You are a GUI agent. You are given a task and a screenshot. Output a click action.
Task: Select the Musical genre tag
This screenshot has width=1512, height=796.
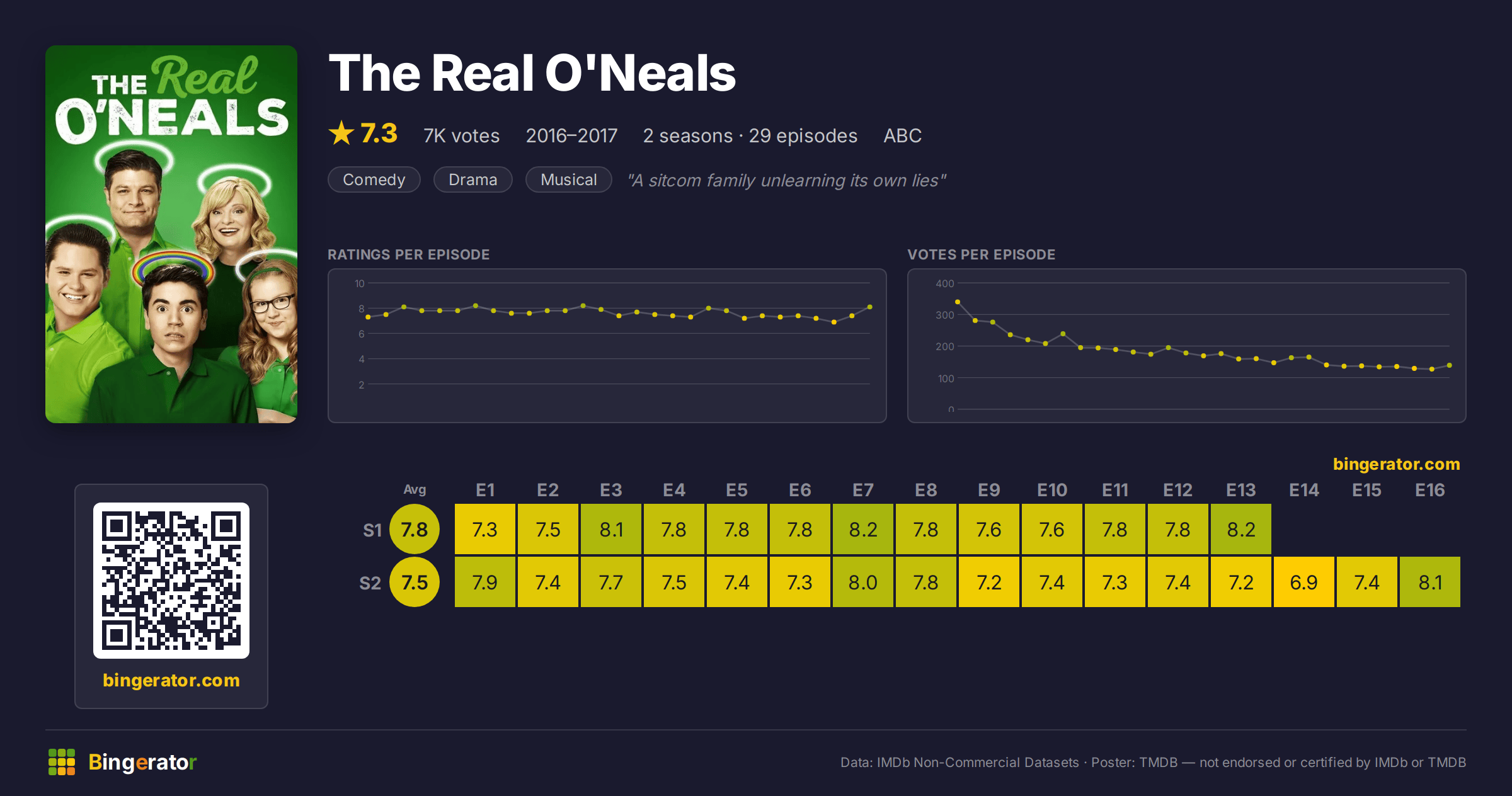[x=569, y=179]
